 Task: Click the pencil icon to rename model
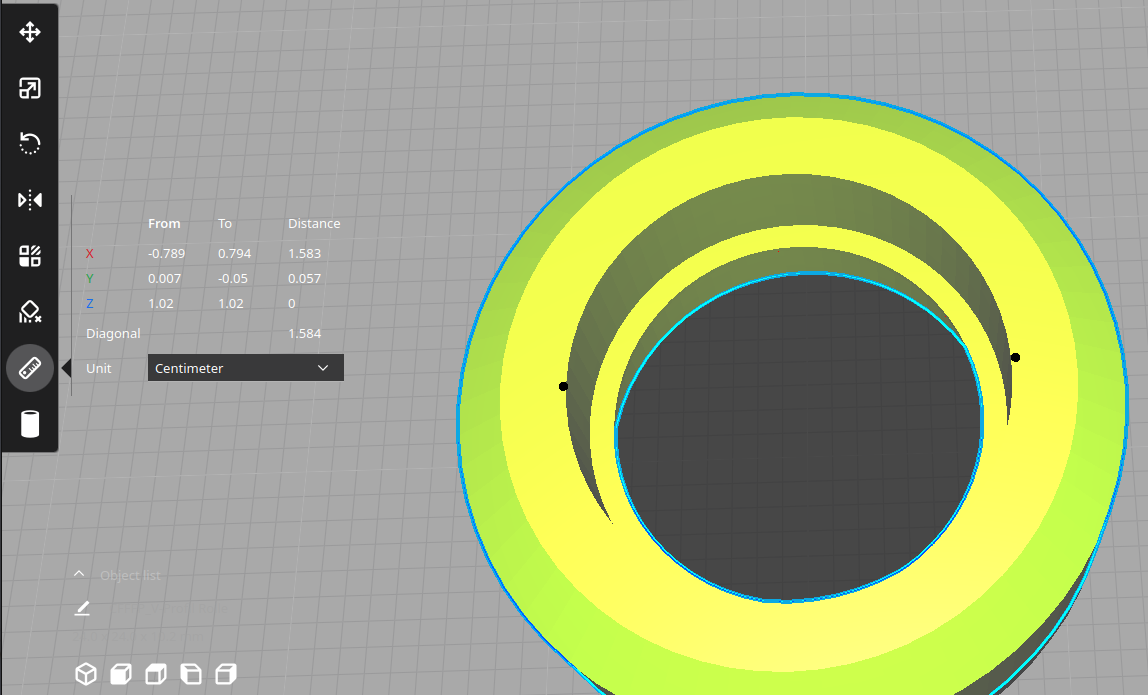pyautogui.click(x=82, y=608)
